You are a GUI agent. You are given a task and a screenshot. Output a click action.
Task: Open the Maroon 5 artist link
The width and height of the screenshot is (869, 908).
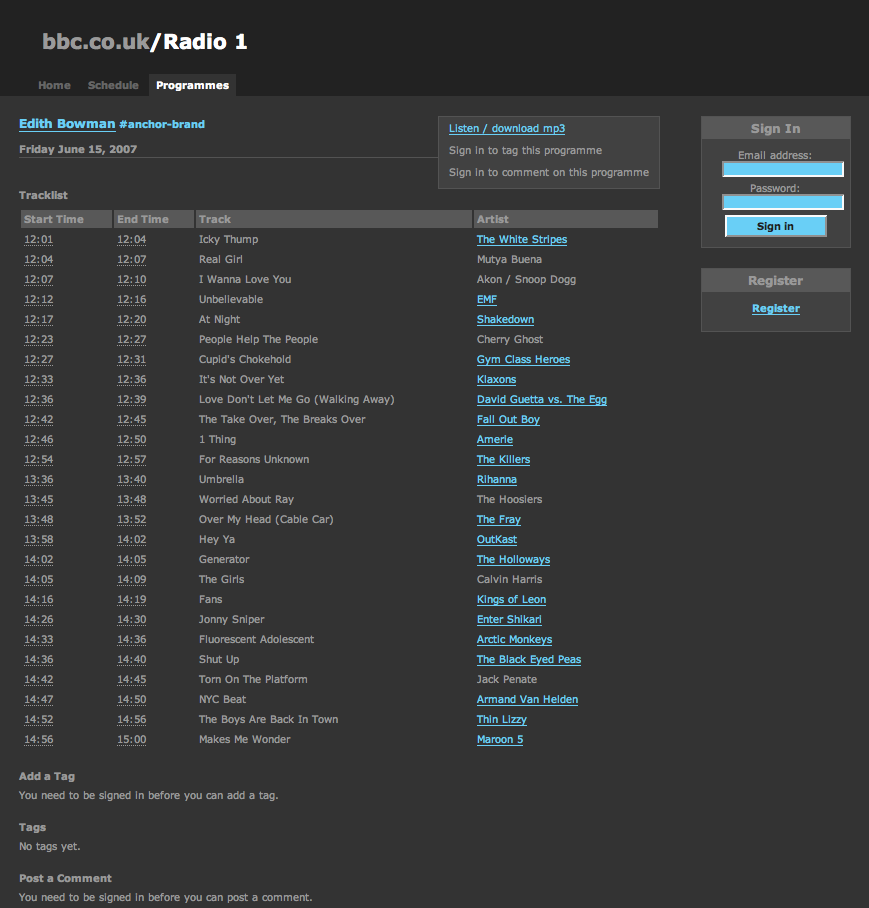499,739
